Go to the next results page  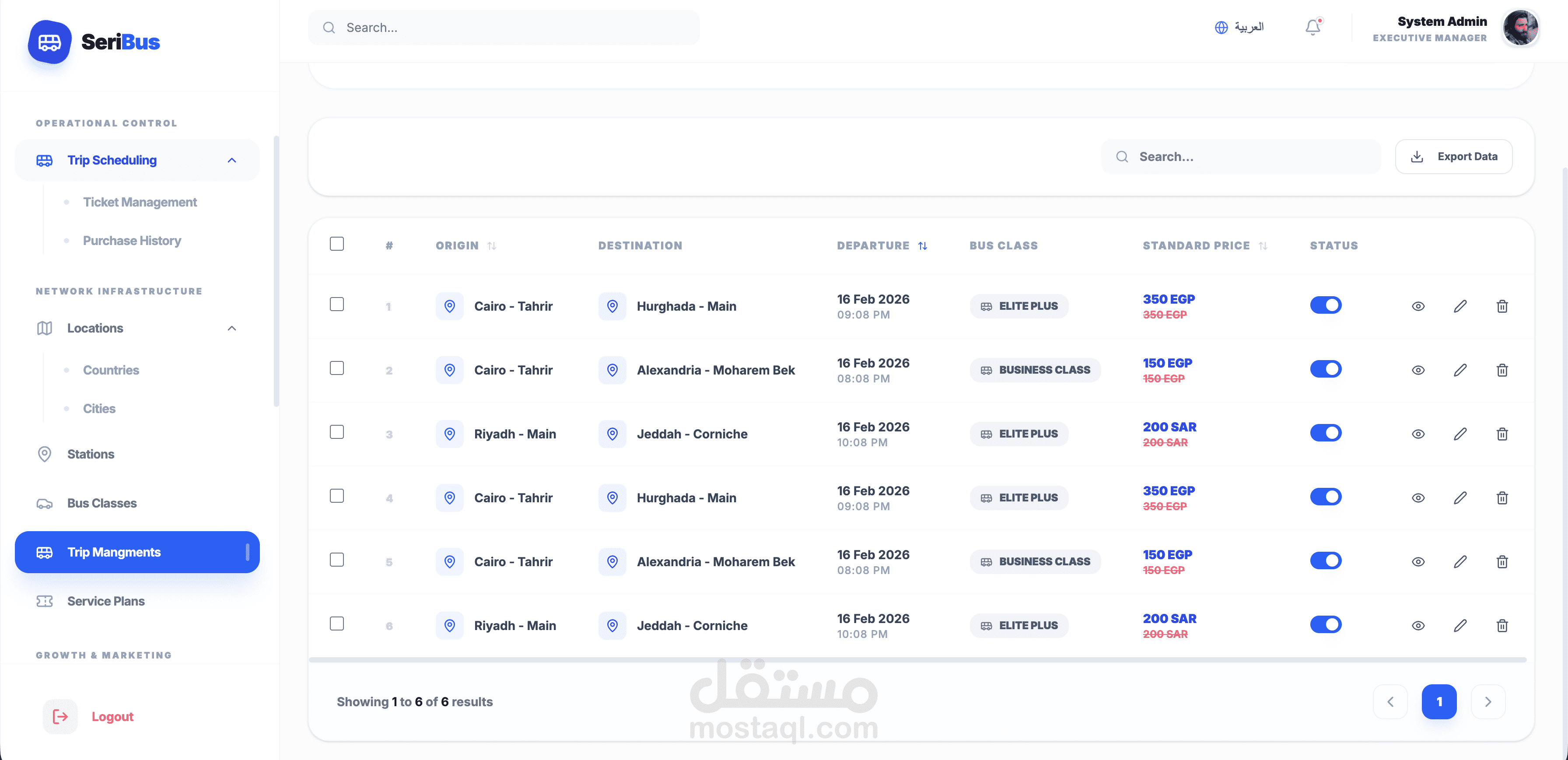(x=1487, y=701)
